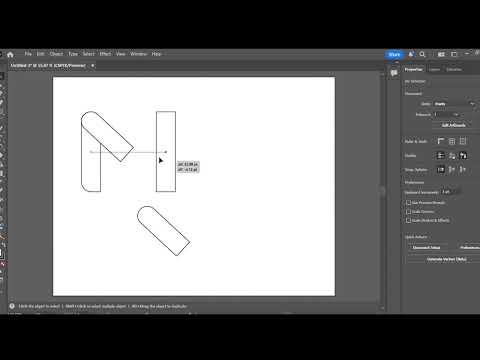Switch to the Libraries tab
The width and height of the screenshot is (480, 360).
click(x=454, y=69)
